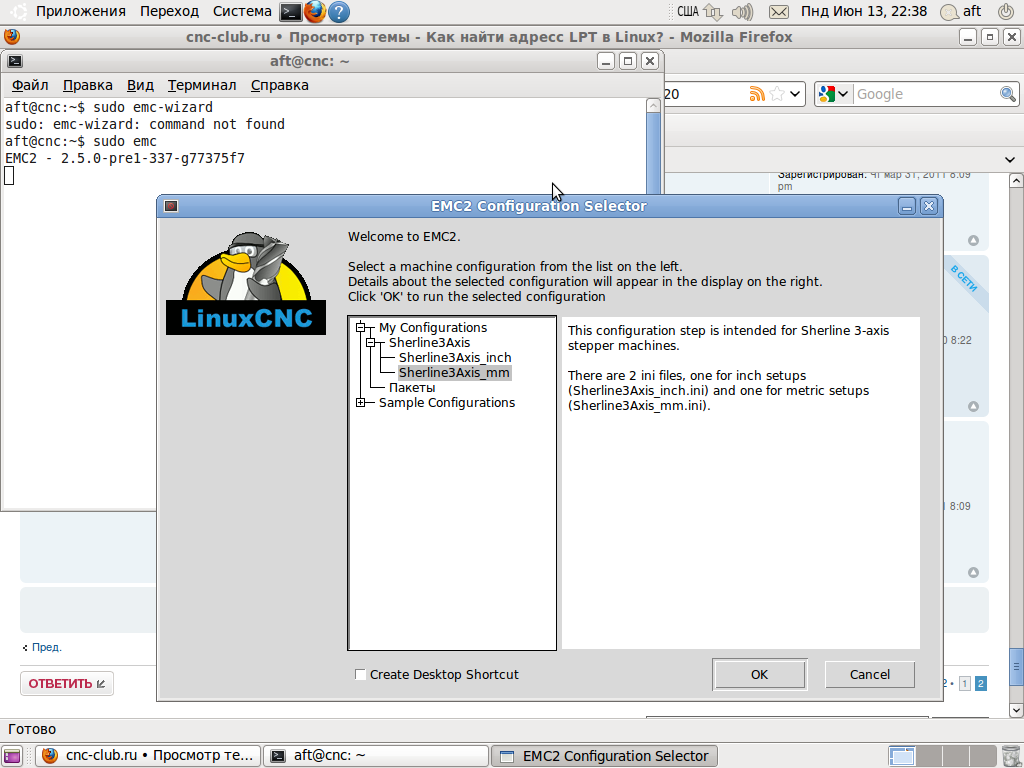Click Cancel in EMC2 Configuration Selector

click(x=870, y=674)
